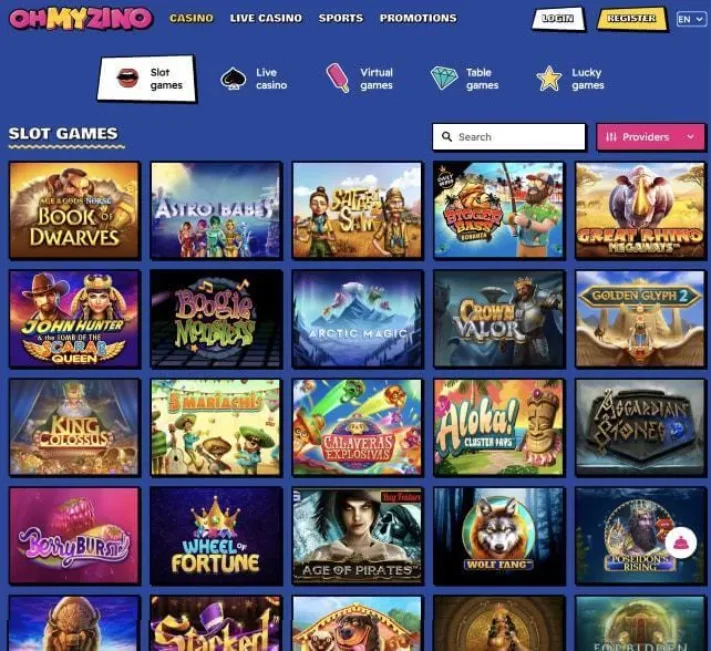Open the Aloha! Cluster Pays game
This screenshot has width=711, height=651.
coord(499,428)
